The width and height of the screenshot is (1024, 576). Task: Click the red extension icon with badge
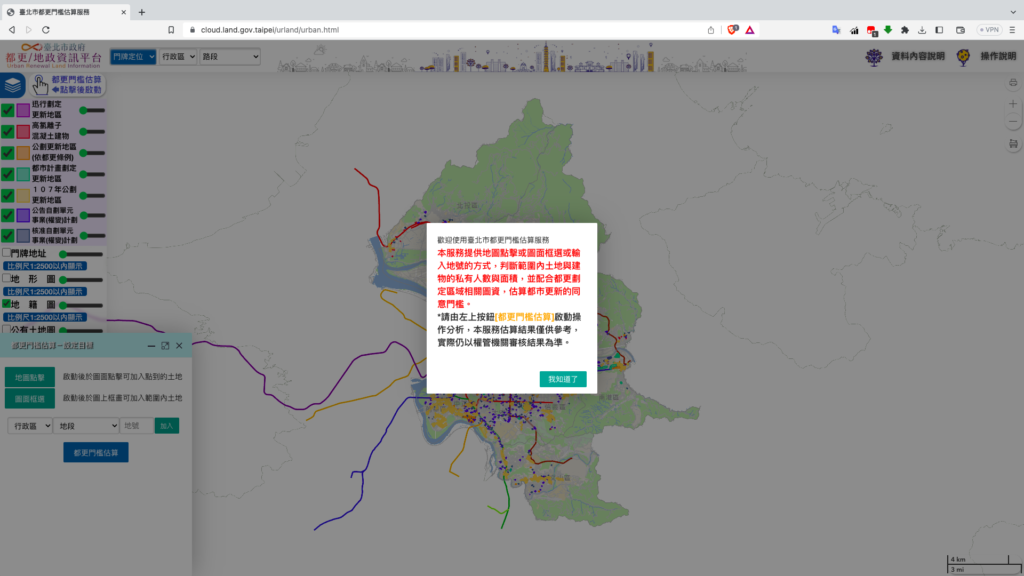(871, 30)
